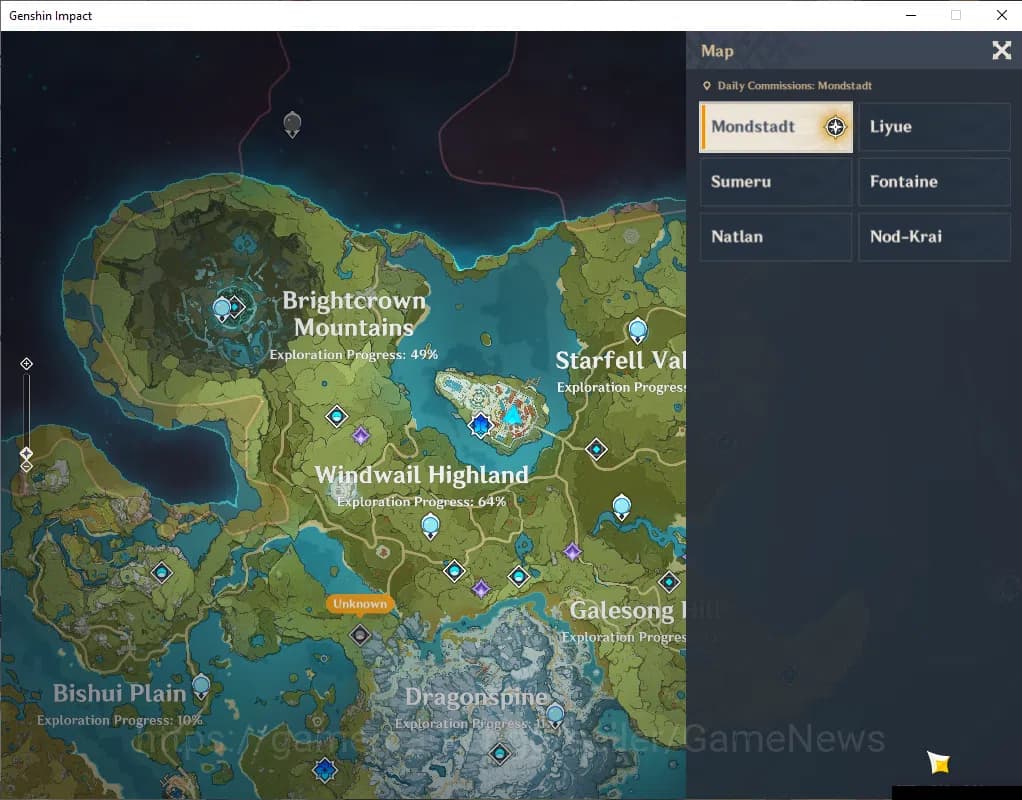The width and height of the screenshot is (1022, 800).
Task: Click the Brightcrown Mountains area label
Action: [354, 314]
